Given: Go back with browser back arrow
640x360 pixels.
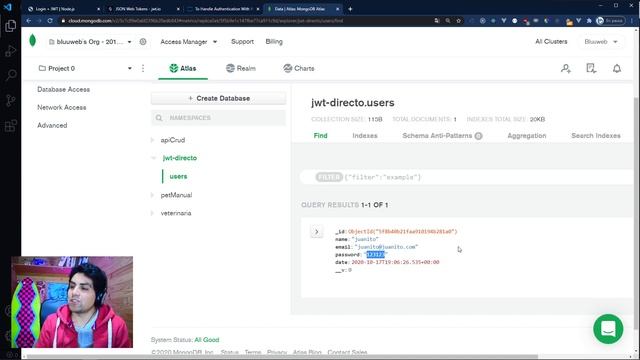Looking at the screenshot, I should pyautogui.click(x=29, y=20).
